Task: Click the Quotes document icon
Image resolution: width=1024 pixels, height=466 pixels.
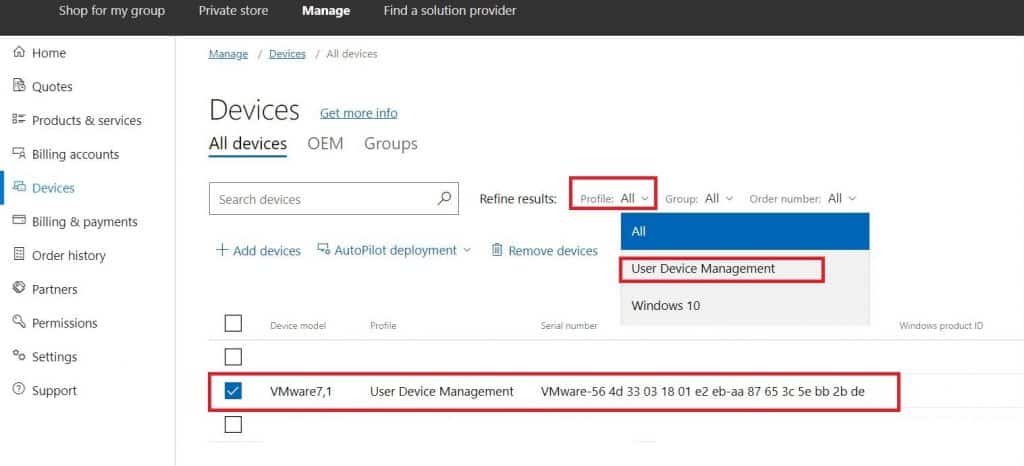Action: click(19, 86)
